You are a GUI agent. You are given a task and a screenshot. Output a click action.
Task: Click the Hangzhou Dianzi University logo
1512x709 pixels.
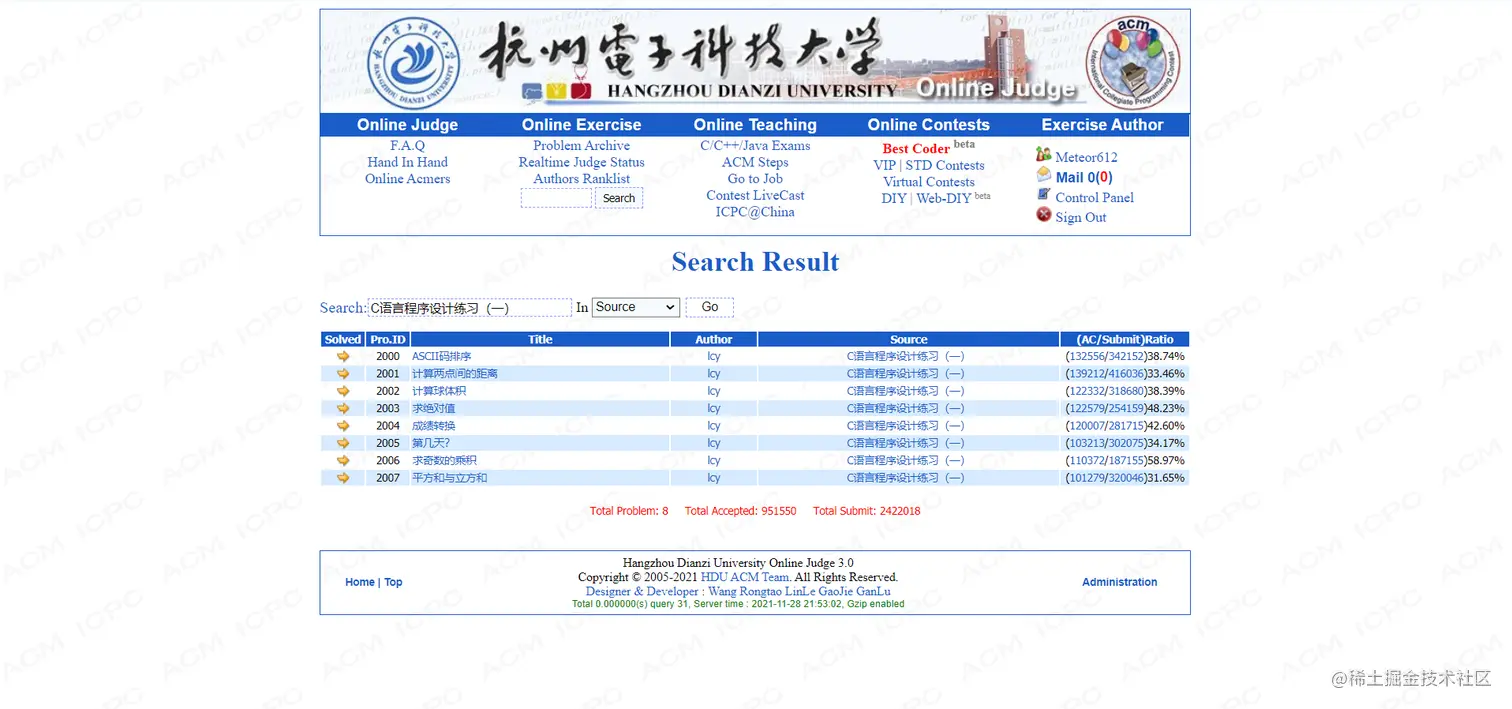click(414, 64)
